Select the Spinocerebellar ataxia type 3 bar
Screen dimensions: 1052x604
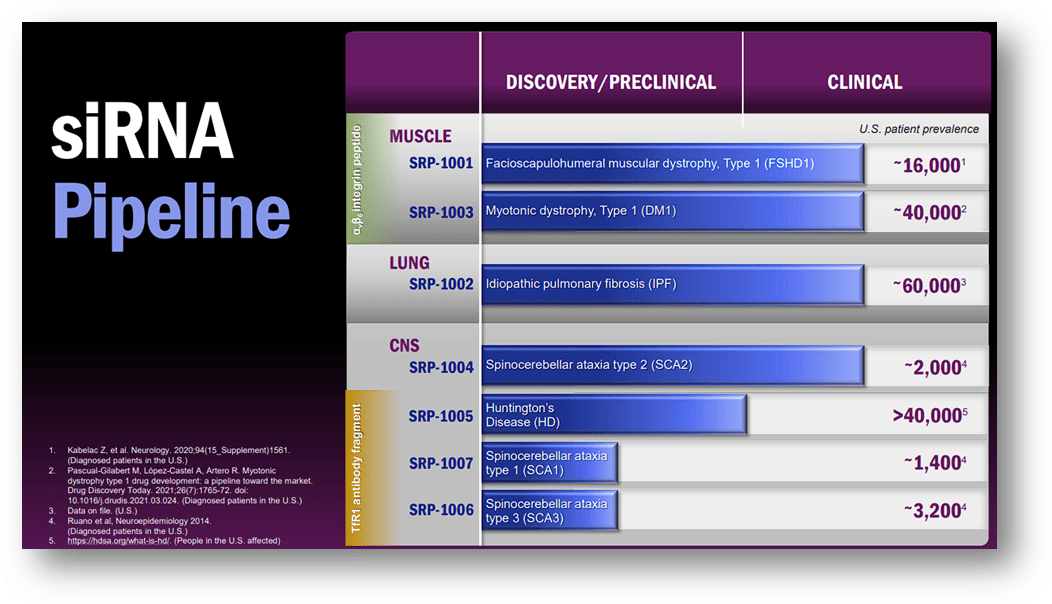(x=548, y=509)
